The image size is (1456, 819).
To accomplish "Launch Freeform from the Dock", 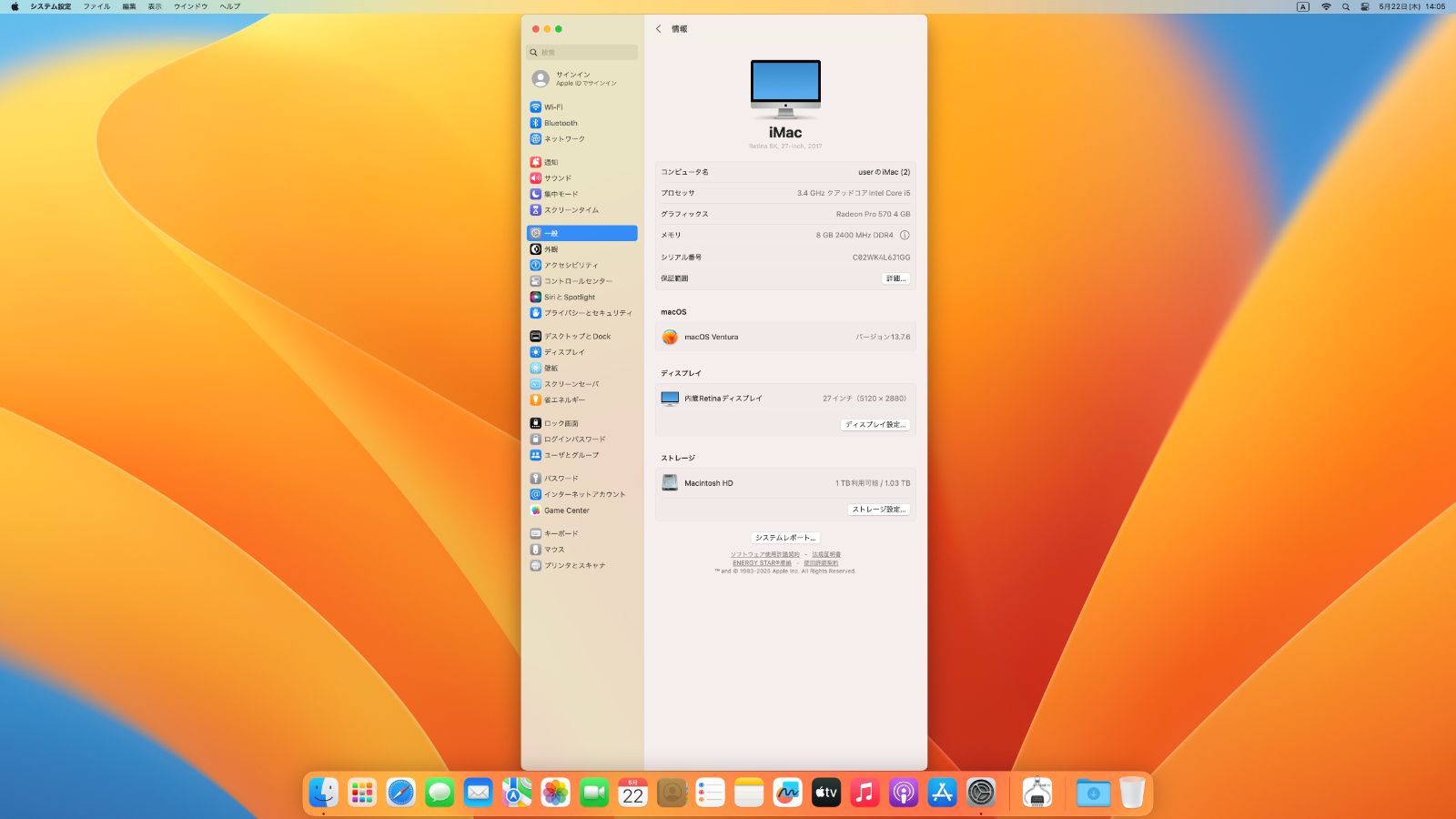I will click(787, 793).
